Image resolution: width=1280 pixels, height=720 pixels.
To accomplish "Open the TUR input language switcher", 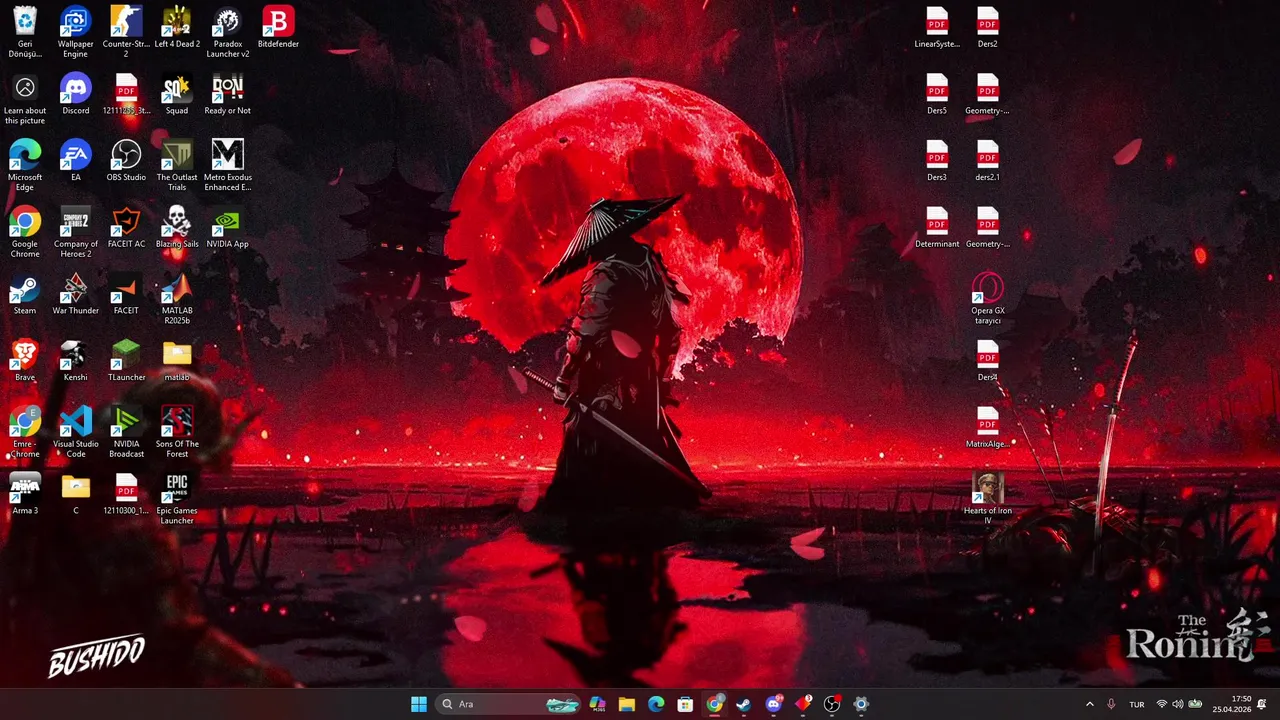I will (1137, 704).
